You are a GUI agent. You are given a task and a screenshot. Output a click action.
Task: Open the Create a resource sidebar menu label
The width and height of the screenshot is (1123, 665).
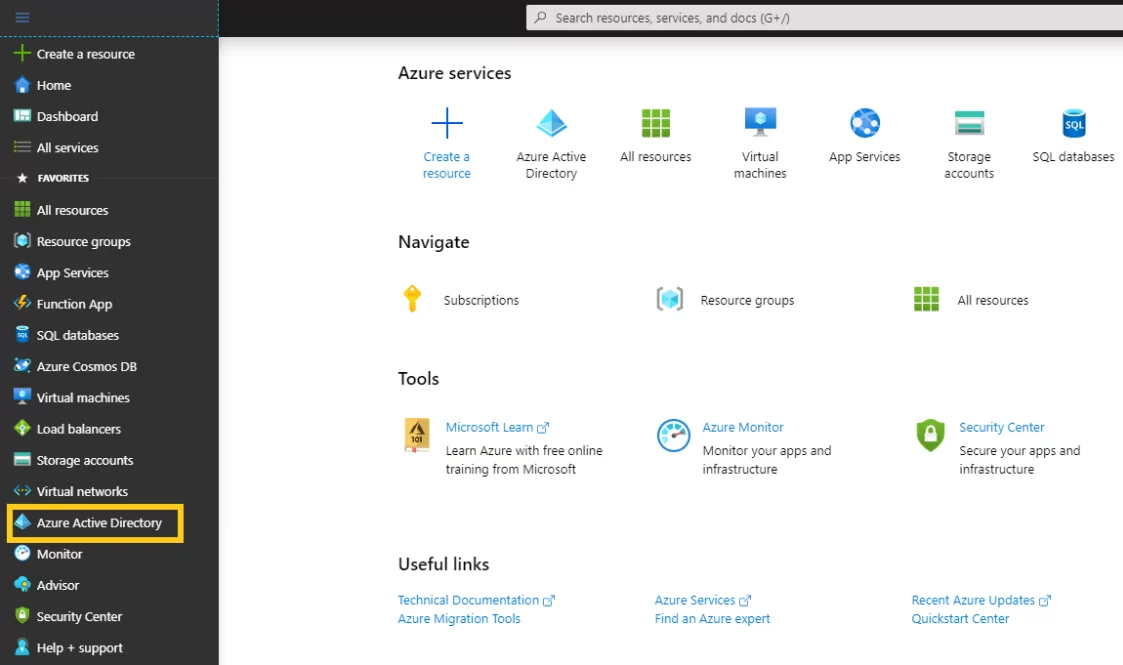tap(86, 54)
